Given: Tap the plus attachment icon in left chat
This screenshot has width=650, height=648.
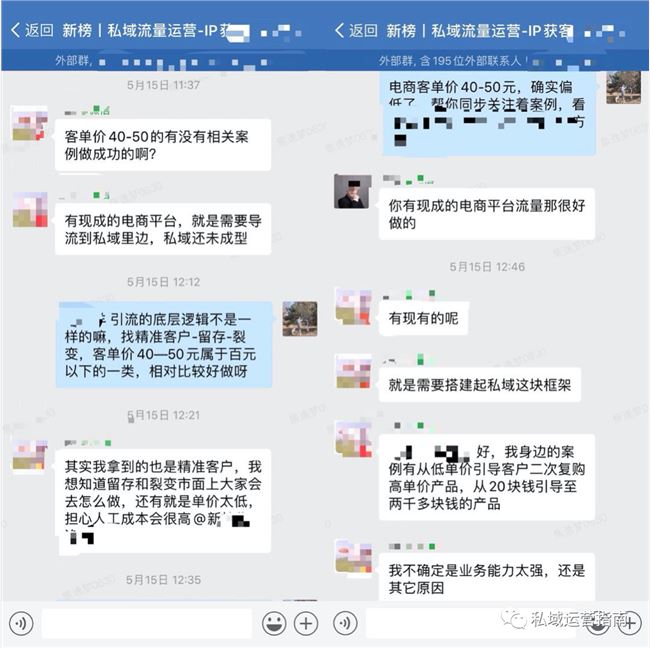Looking at the screenshot, I should click(x=306, y=623).
